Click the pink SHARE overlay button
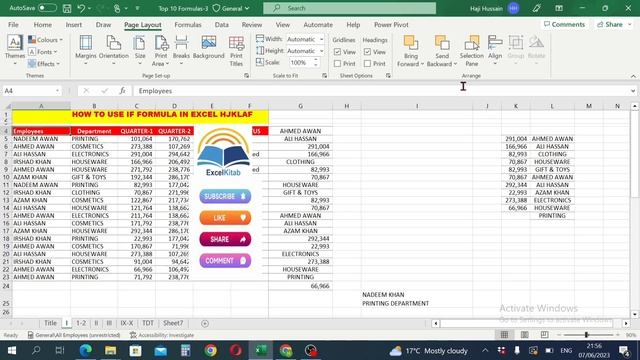Image resolution: width=640 pixels, height=360 pixels. tap(225, 239)
